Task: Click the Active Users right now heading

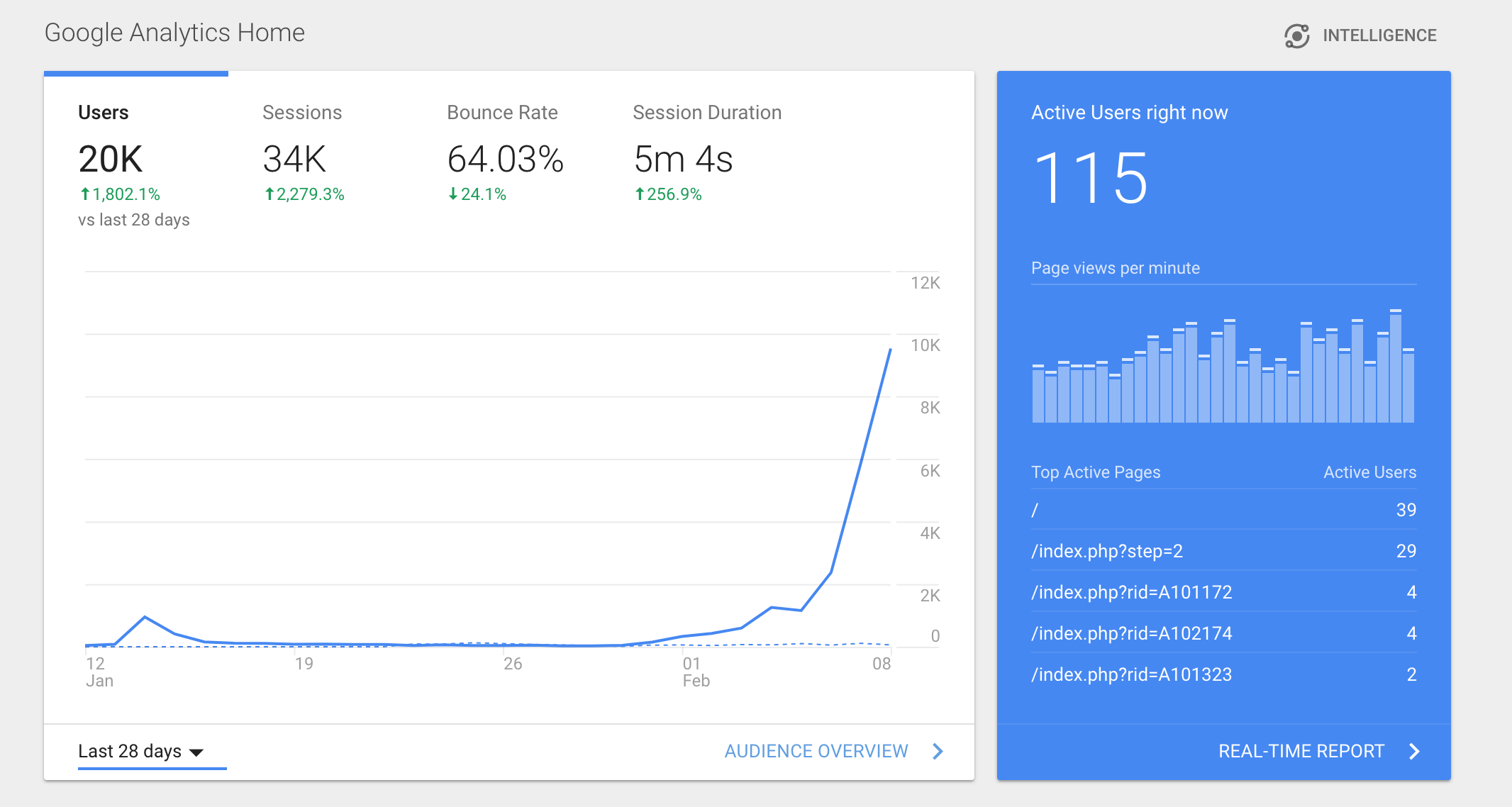Action: [x=1129, y=113]
